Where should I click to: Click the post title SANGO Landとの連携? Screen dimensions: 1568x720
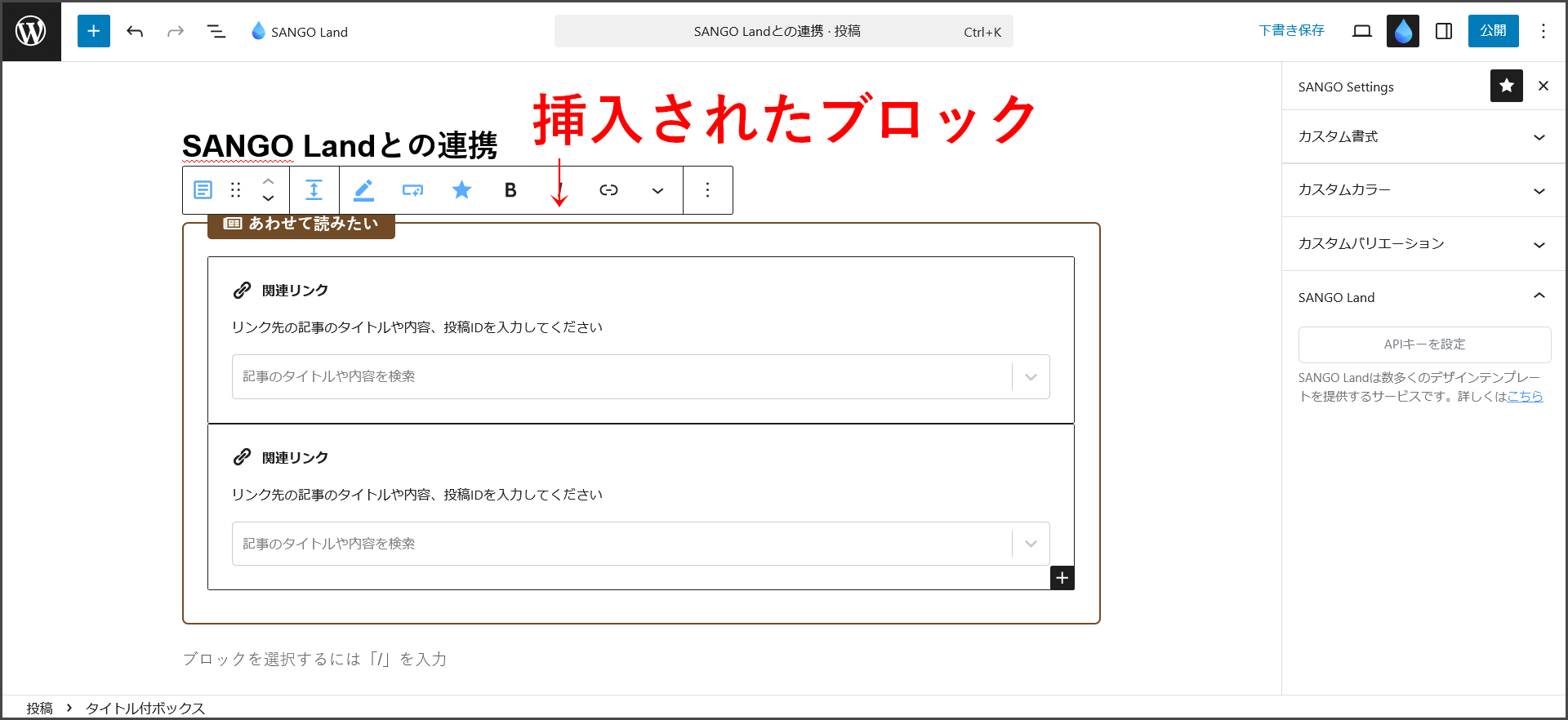[x=340, y=145]
